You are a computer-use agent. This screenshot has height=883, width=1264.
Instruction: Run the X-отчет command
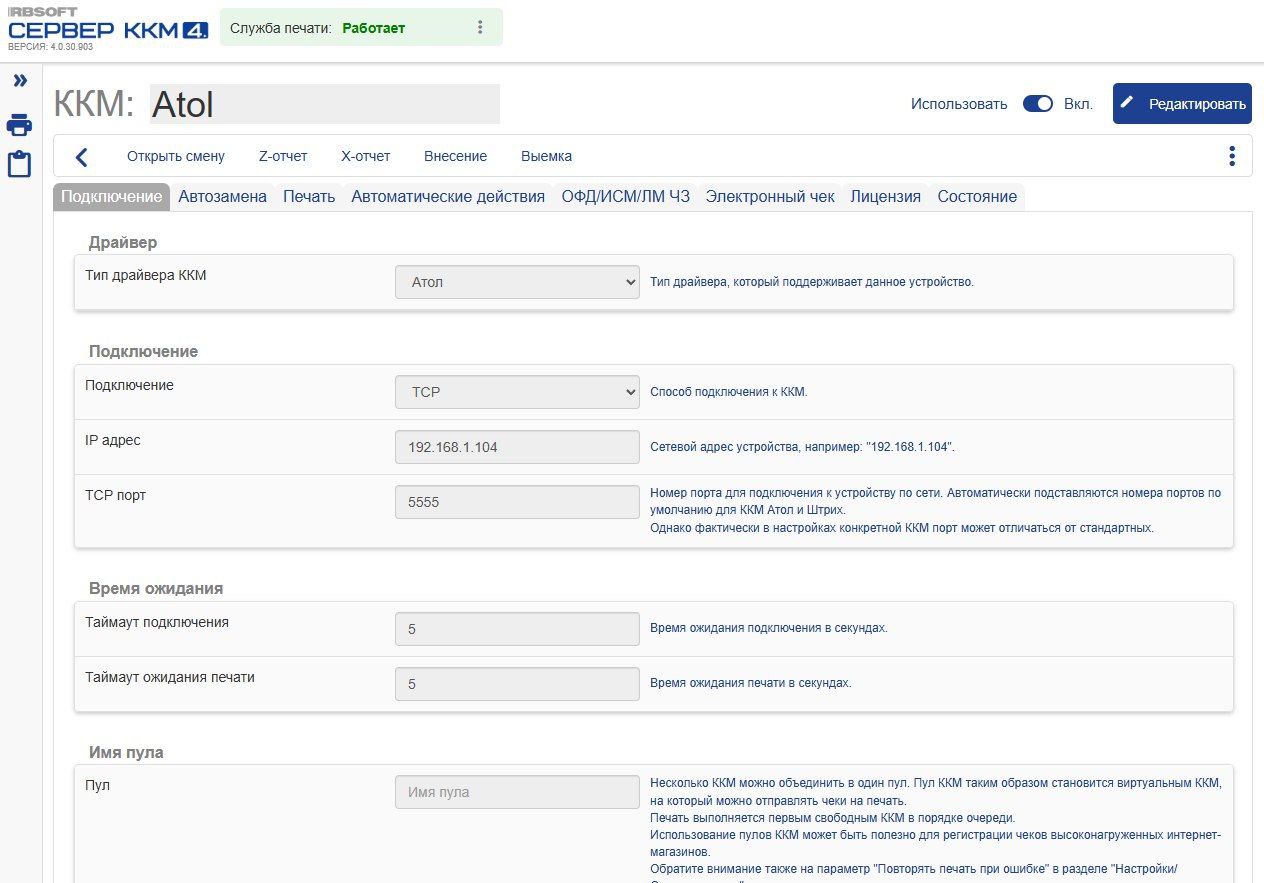pyautogui.click(x=366, y=156)
